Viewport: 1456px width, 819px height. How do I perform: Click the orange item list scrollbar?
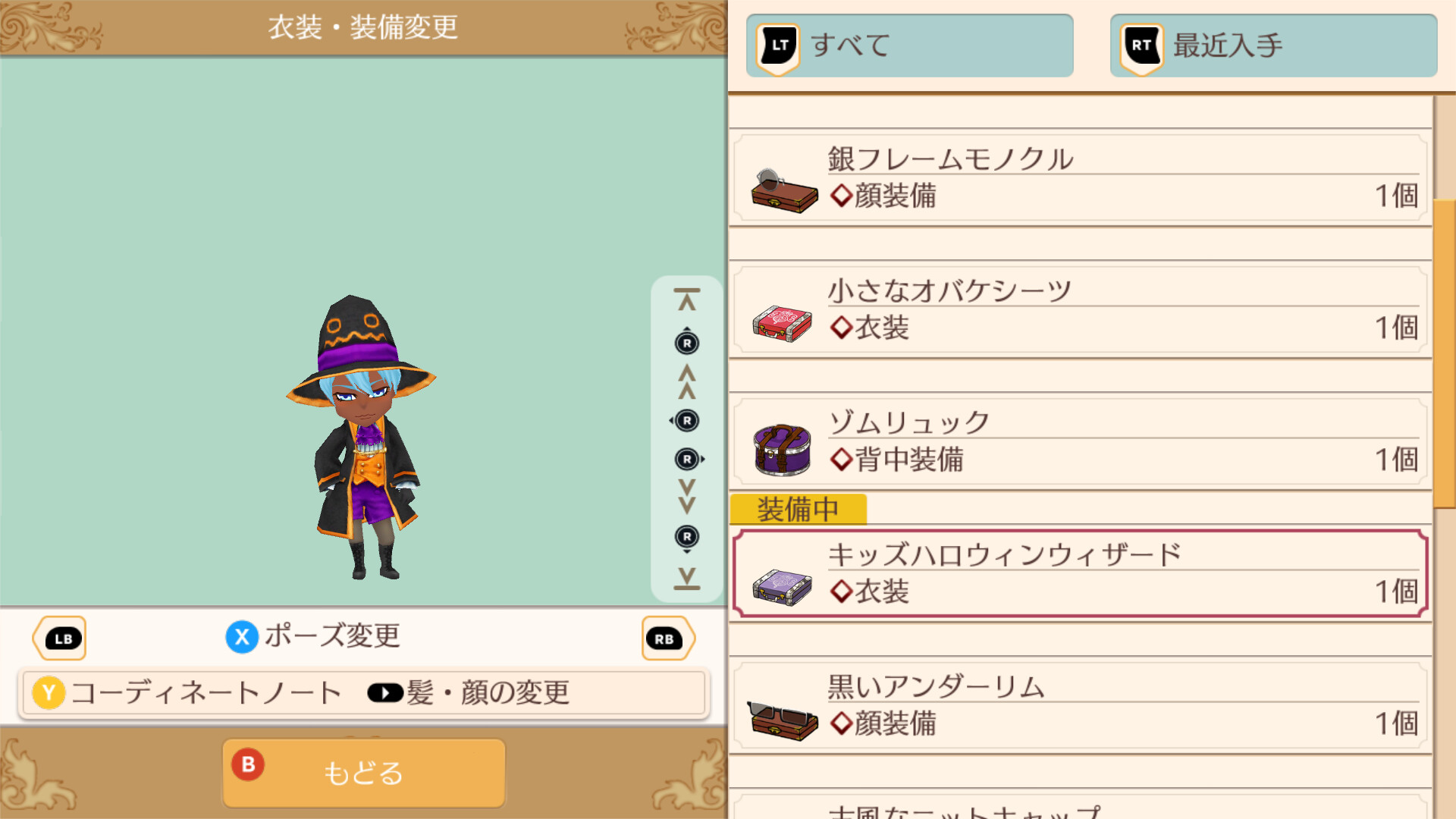[x=1445, y=353]
